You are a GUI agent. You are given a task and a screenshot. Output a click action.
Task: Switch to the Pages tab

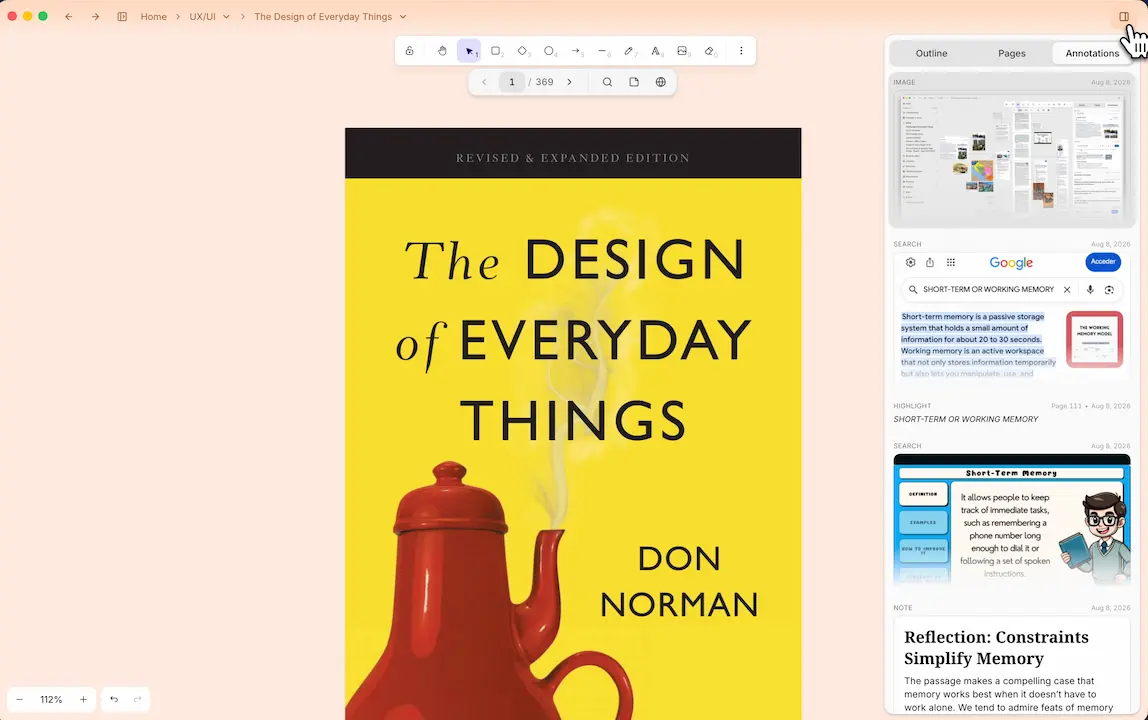[x=1012, y=53]
